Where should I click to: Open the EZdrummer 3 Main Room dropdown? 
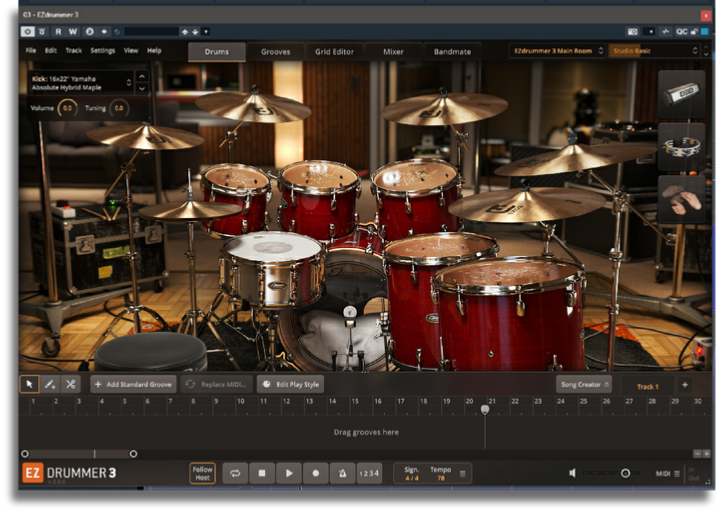pos(556,51)
